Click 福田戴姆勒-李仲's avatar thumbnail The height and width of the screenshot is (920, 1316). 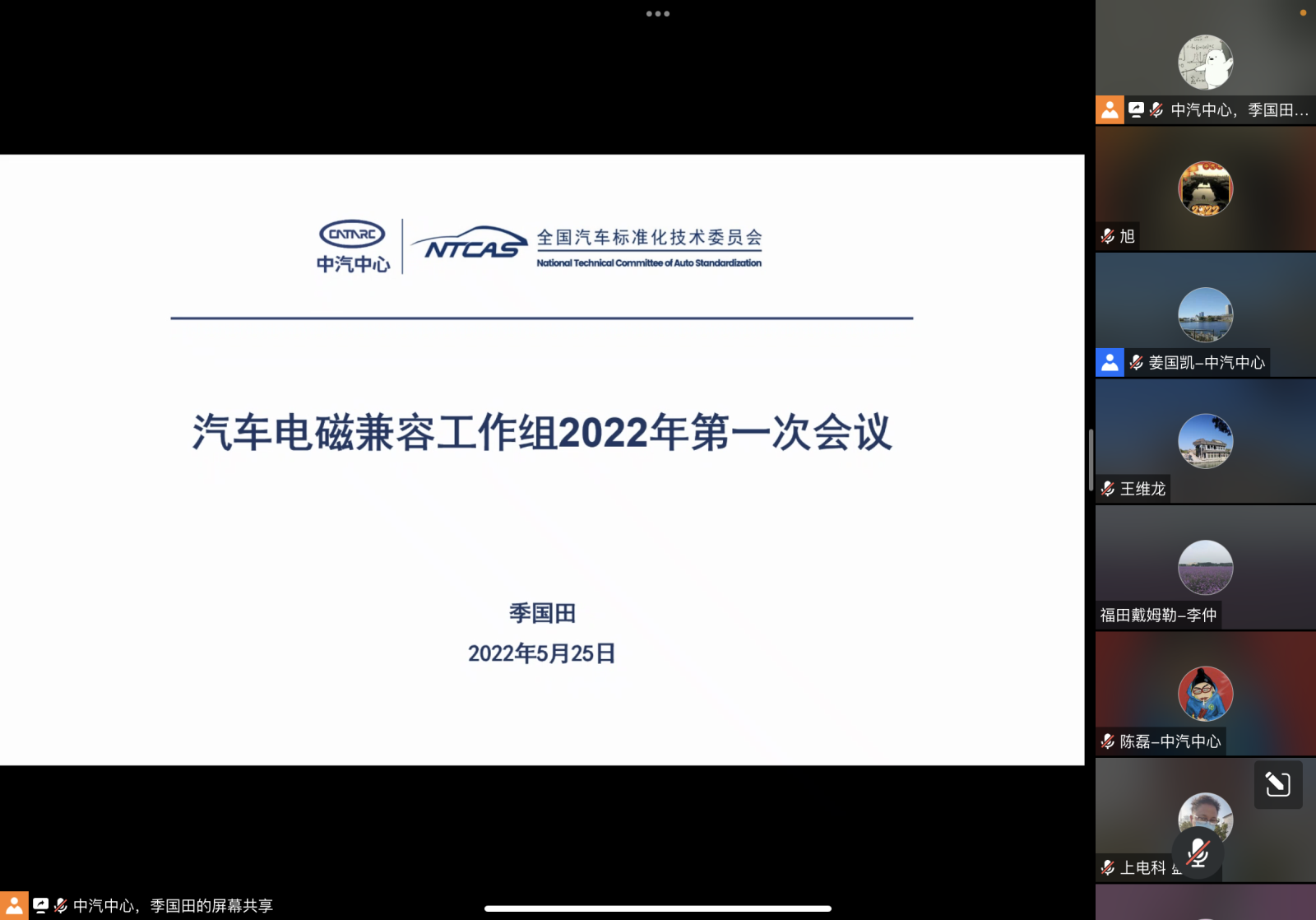pyautogui.click(x=1205, y=566)
